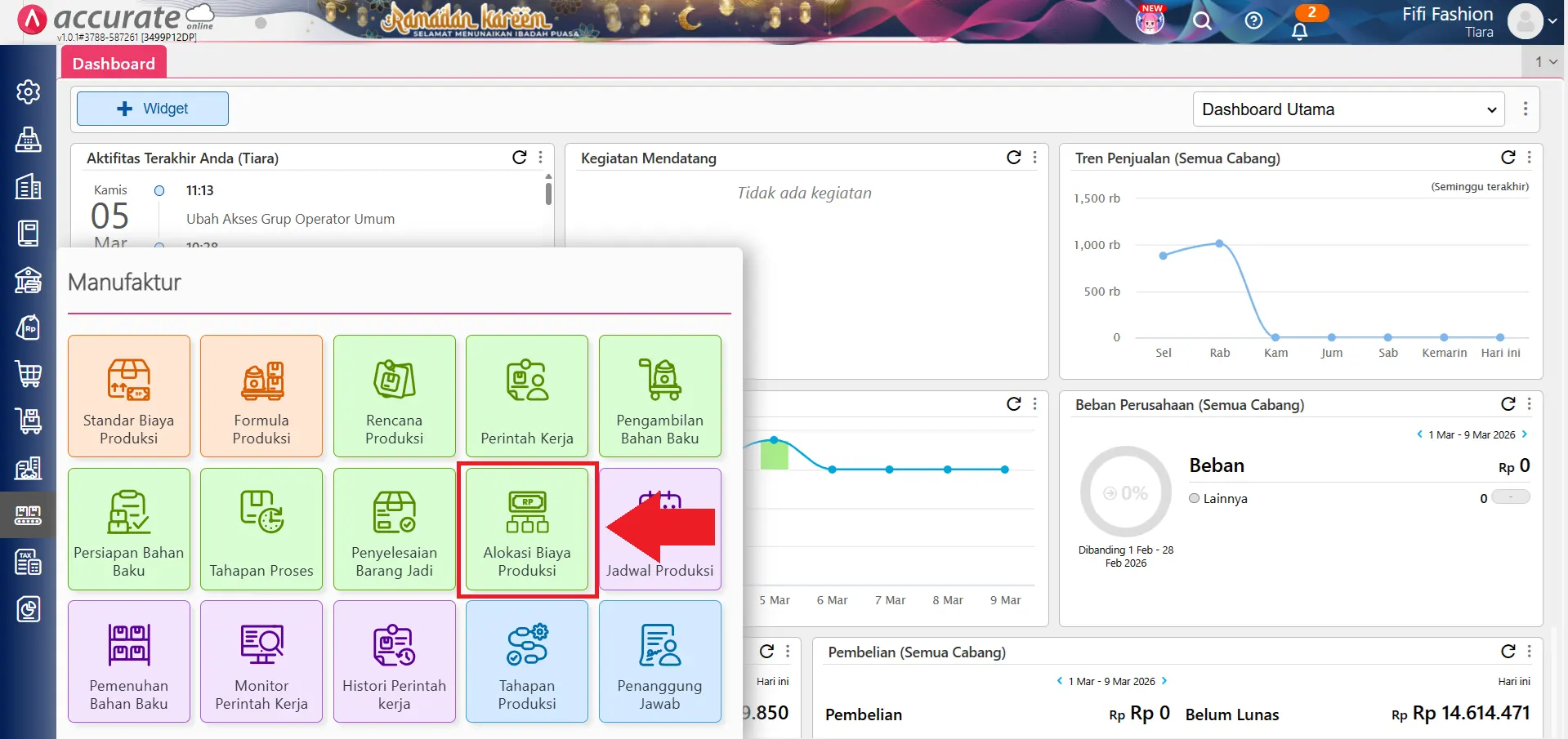Open Standar Biaya Produksi tile

[129, 396]
